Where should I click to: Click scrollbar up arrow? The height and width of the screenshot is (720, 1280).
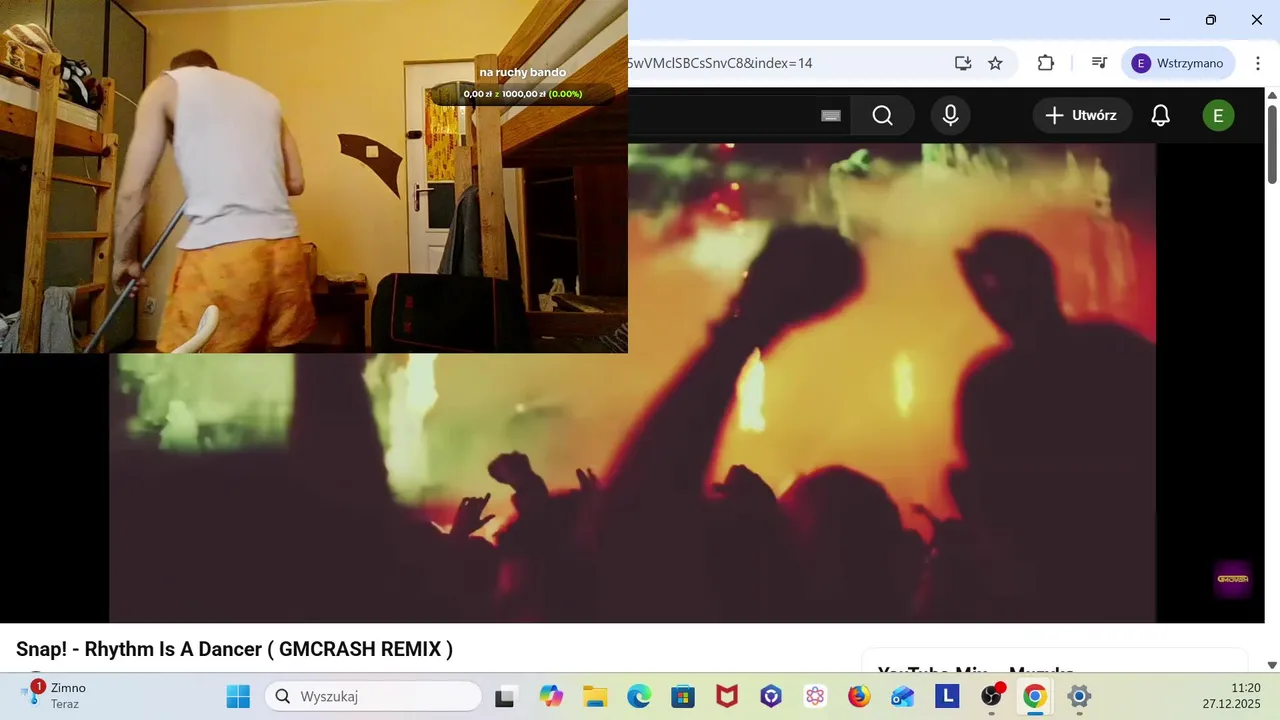pyautogui.click(x=1272, y=95)
